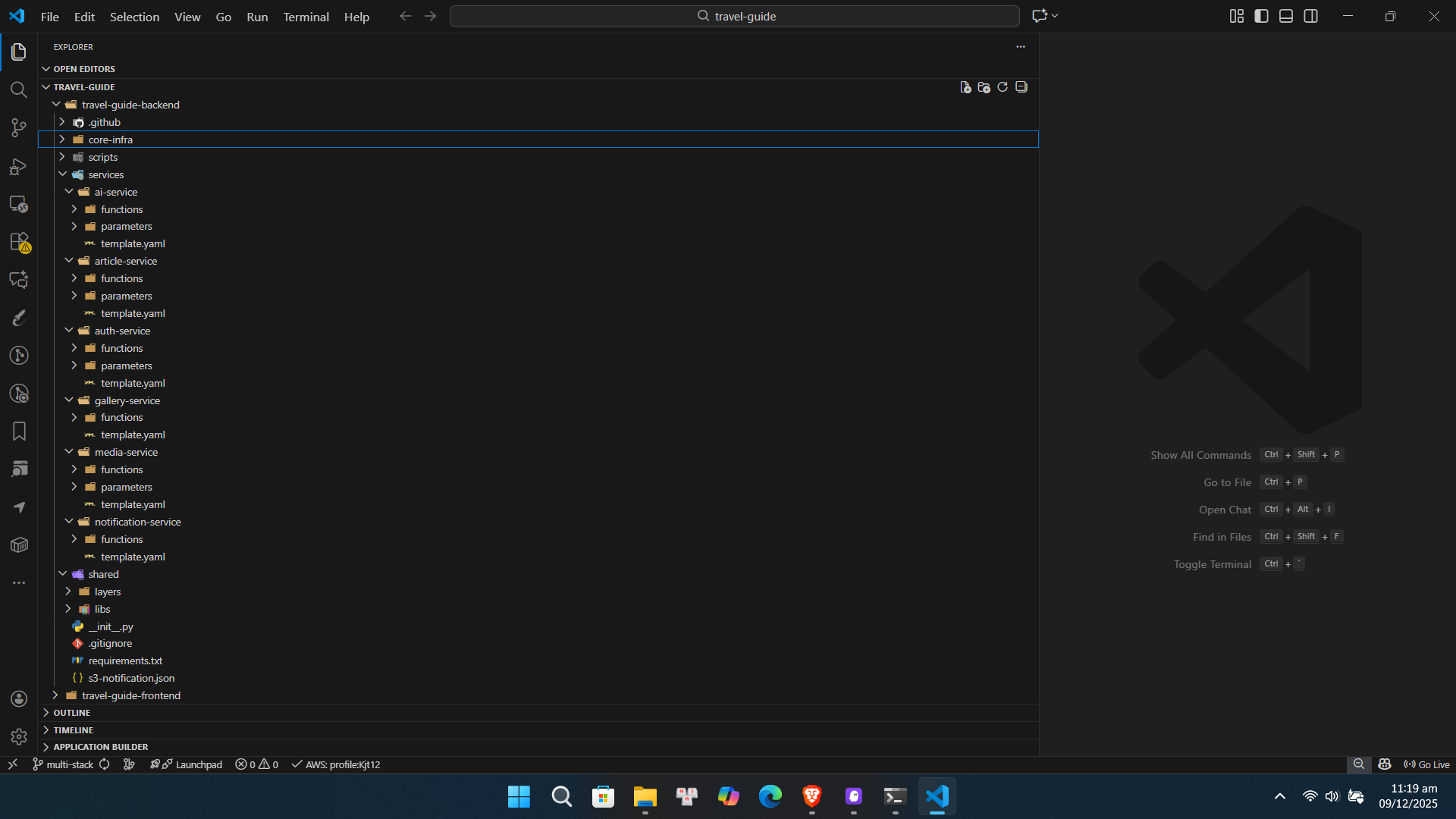1456x819 pixels.
Task: Click the New Folder icon in the Explorer header
Action: click(983, 86)
